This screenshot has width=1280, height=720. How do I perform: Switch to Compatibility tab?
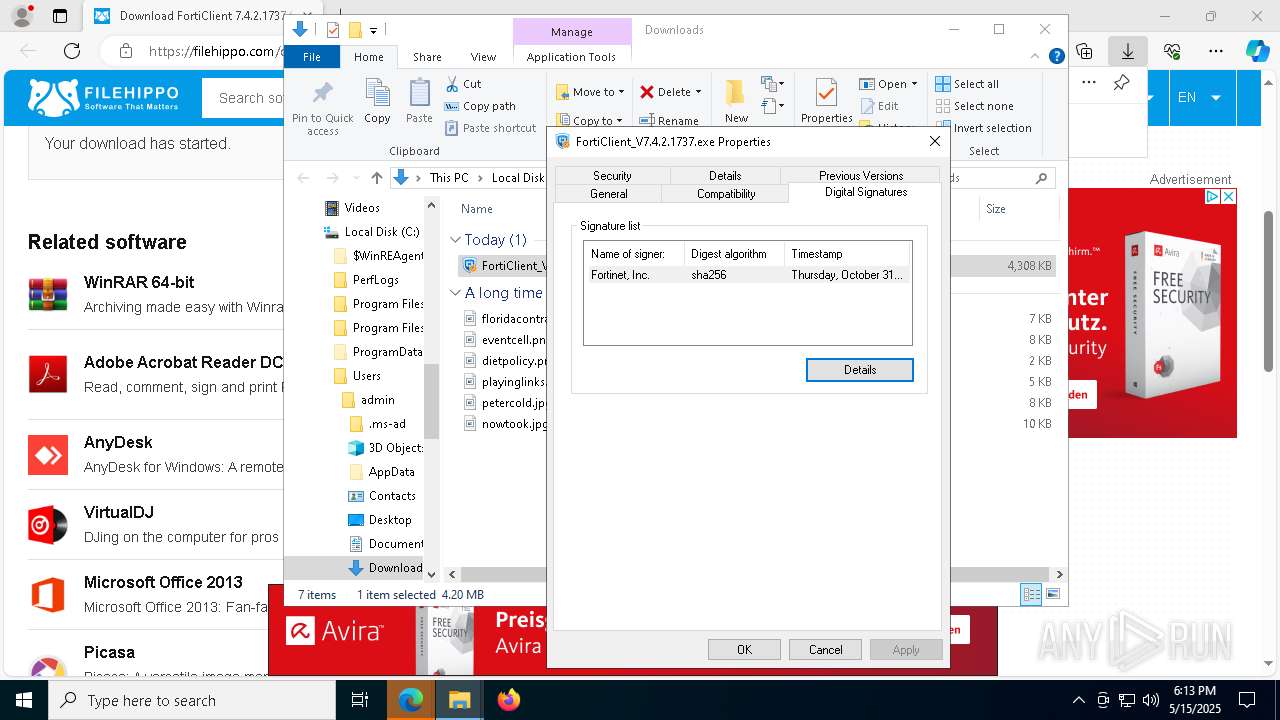pos(726,193)
